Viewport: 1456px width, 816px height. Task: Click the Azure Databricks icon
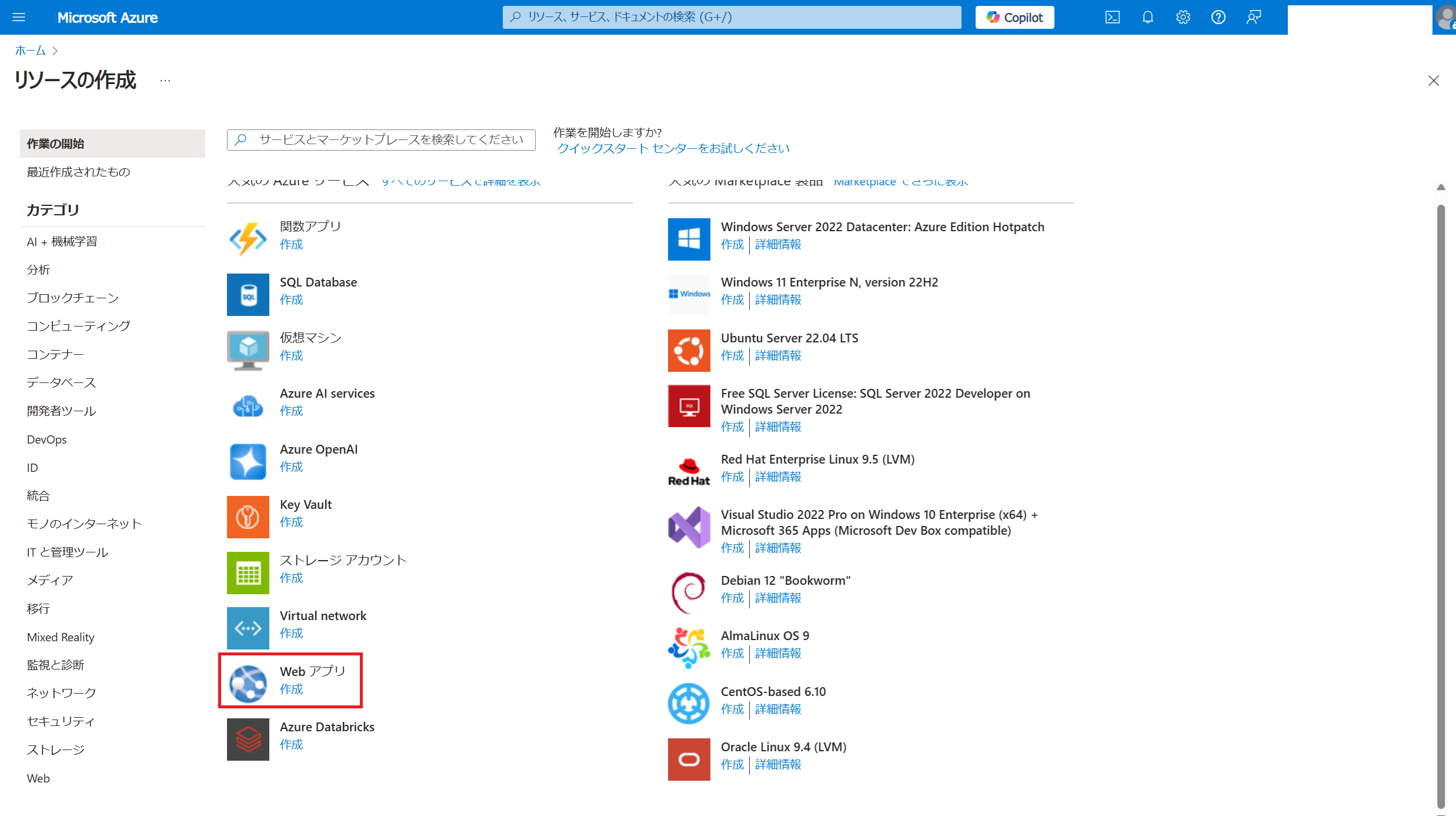click(x=248, y=739)
